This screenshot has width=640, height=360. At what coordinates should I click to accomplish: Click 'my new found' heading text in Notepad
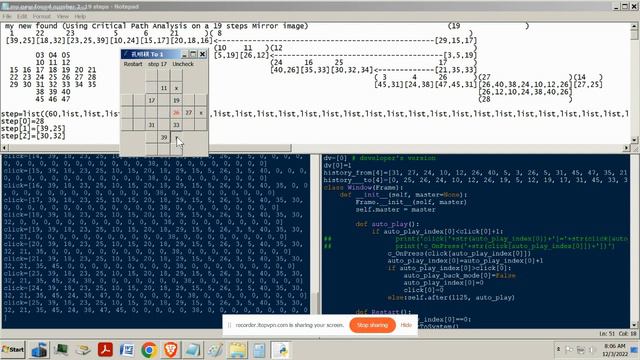(31, 26)
